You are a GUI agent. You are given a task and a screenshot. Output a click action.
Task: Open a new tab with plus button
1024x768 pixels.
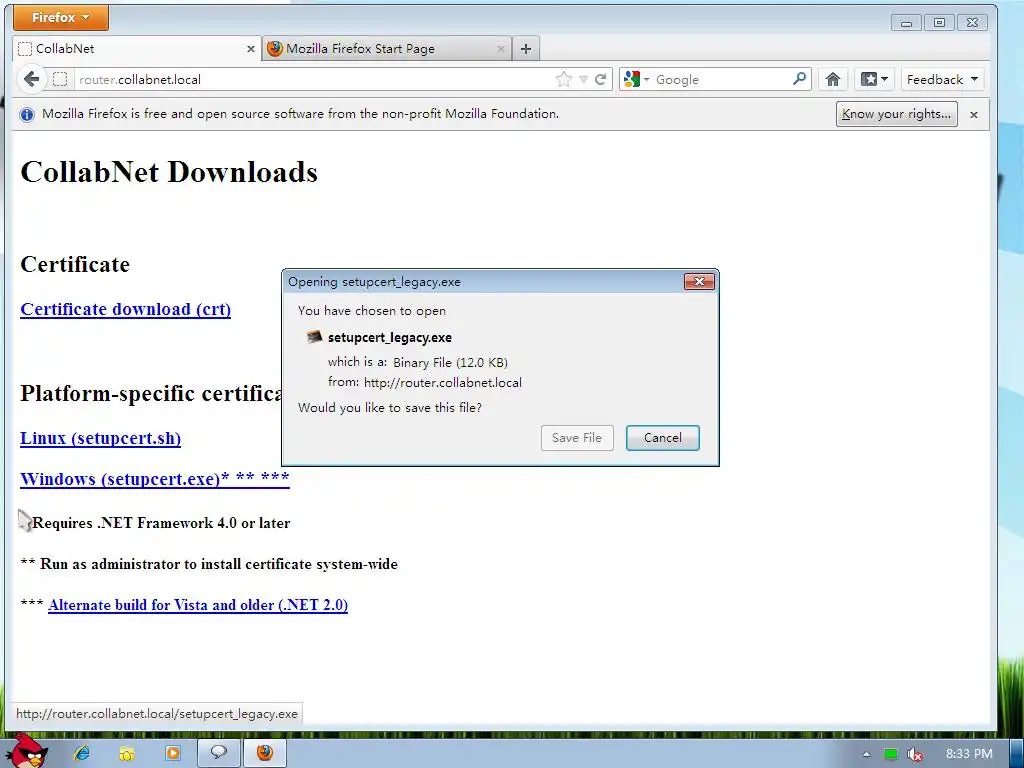pos(526,49)
